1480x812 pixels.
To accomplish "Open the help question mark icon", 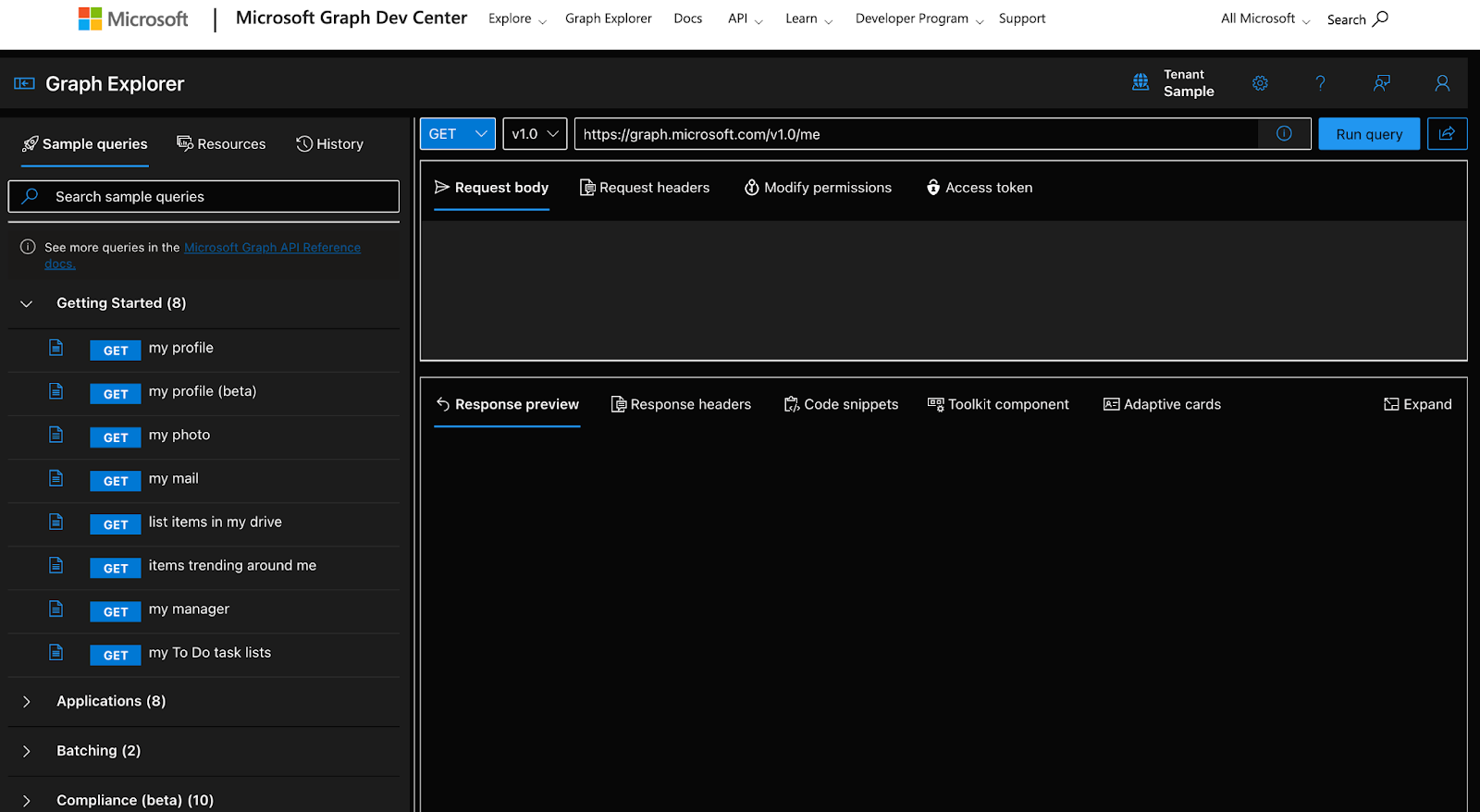I will click(1320, 83).
